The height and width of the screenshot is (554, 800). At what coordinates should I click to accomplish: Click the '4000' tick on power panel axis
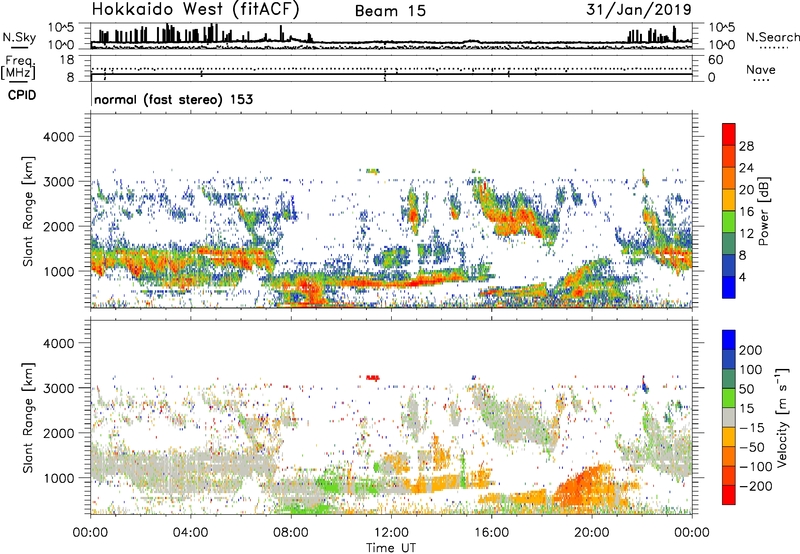click(59, 137)
